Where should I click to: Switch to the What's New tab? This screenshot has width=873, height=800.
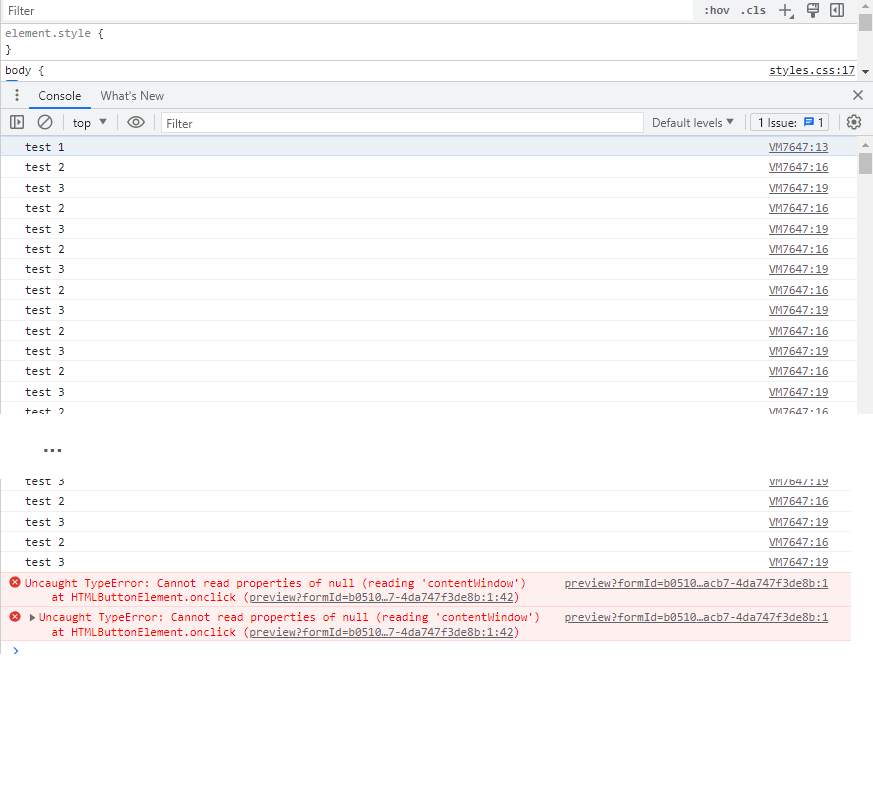132,96
